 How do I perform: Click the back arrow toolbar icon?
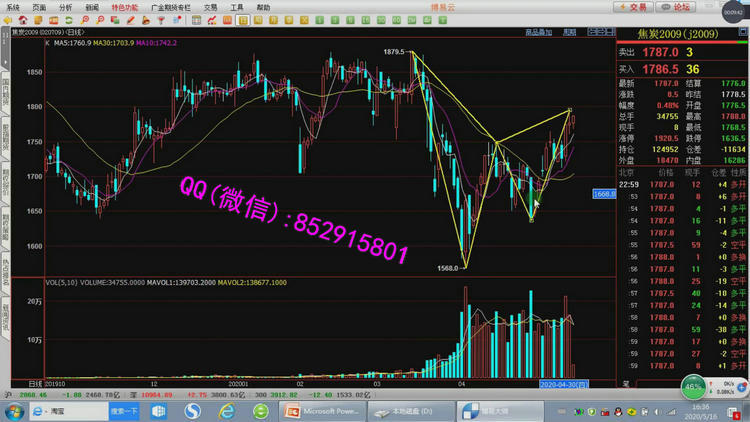tap(7, 20)
